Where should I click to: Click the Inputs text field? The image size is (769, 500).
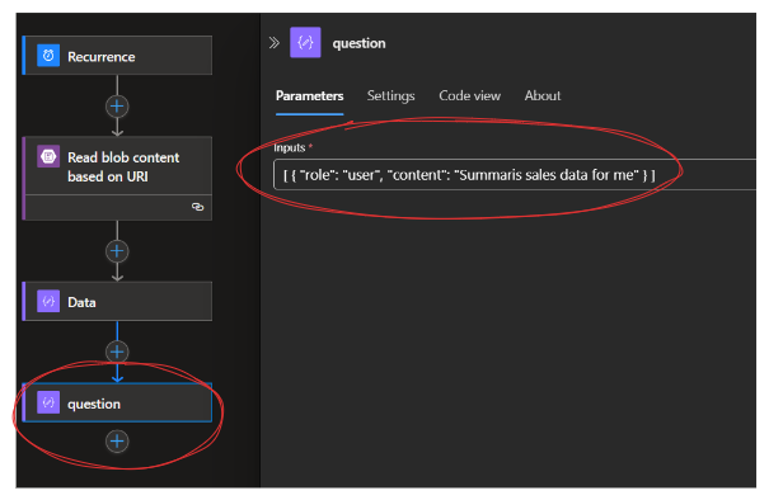(x=514, y=175)
